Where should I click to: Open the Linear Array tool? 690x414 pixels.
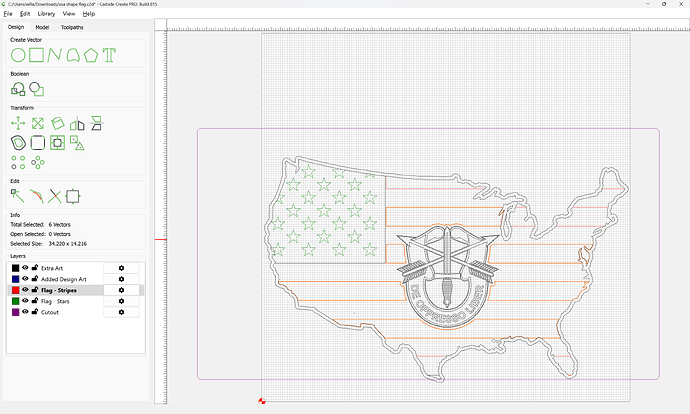pos(18,162)
